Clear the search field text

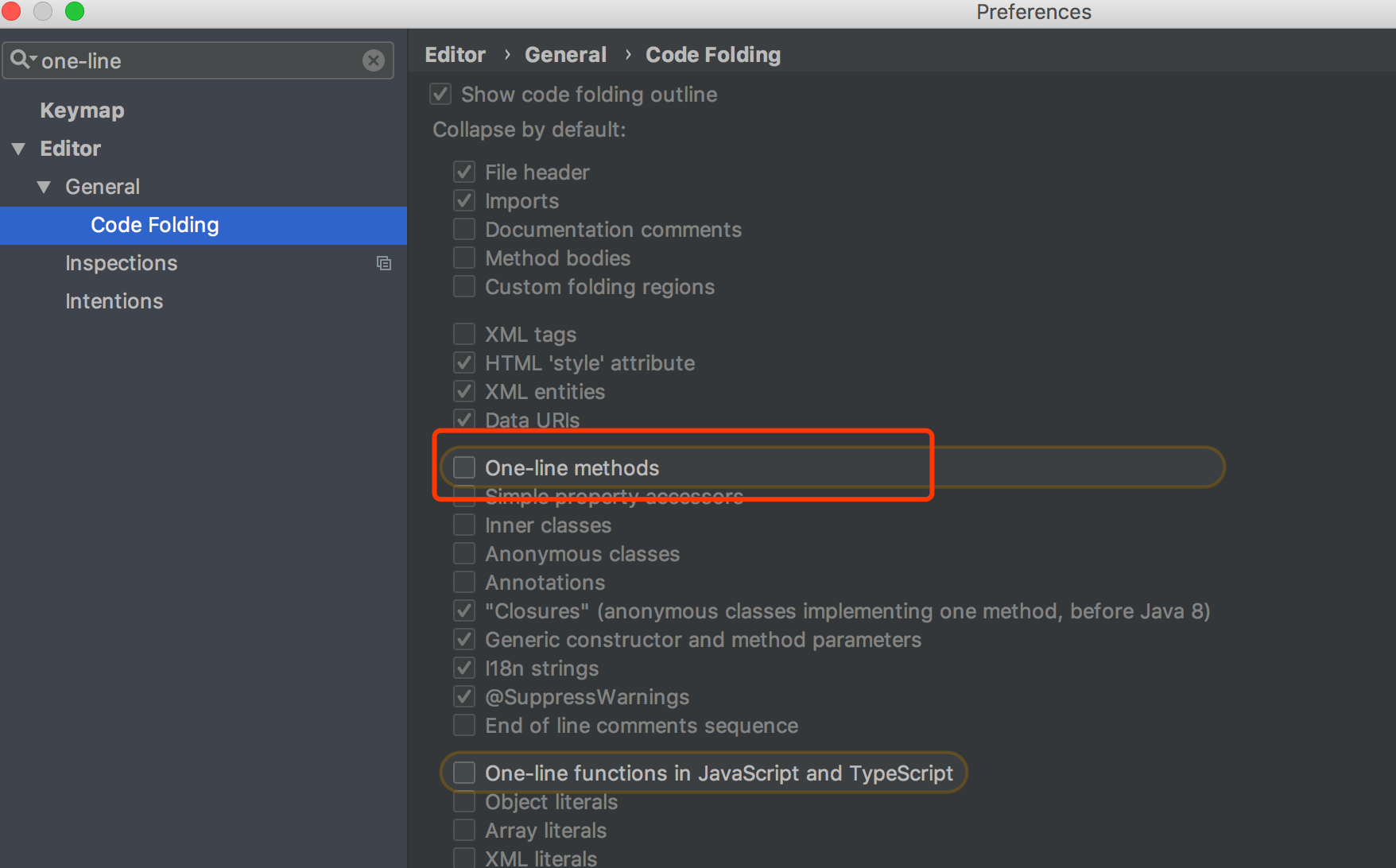[x=374, y=60]
